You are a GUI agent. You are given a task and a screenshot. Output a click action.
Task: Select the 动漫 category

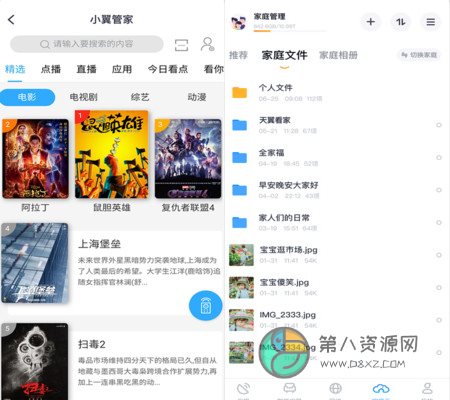click(197, 97)
